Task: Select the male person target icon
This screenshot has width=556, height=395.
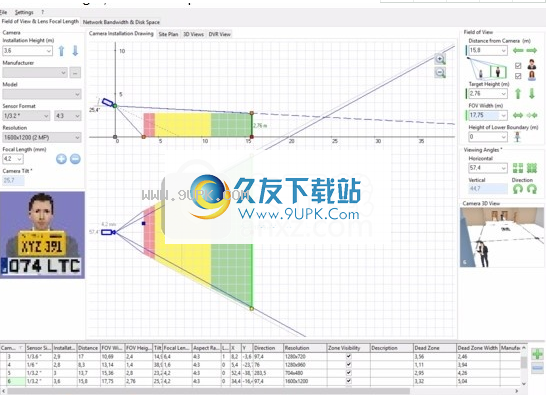Action: tap(532, 65)
